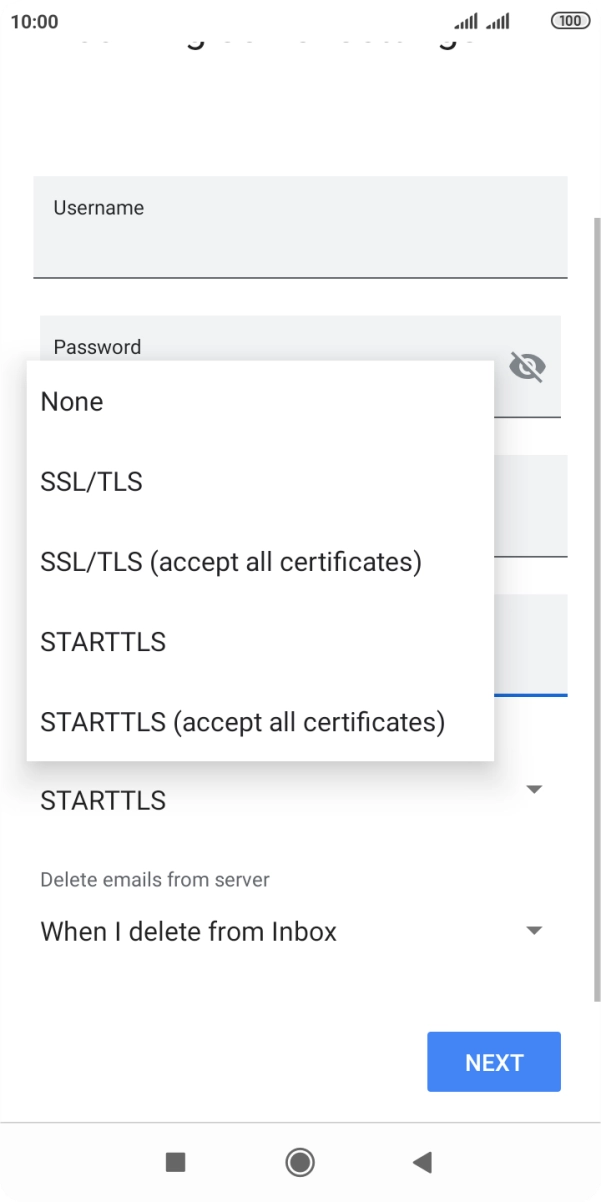
Task: Toggle password visibility eye icon
Action: [x=527, y=367]
